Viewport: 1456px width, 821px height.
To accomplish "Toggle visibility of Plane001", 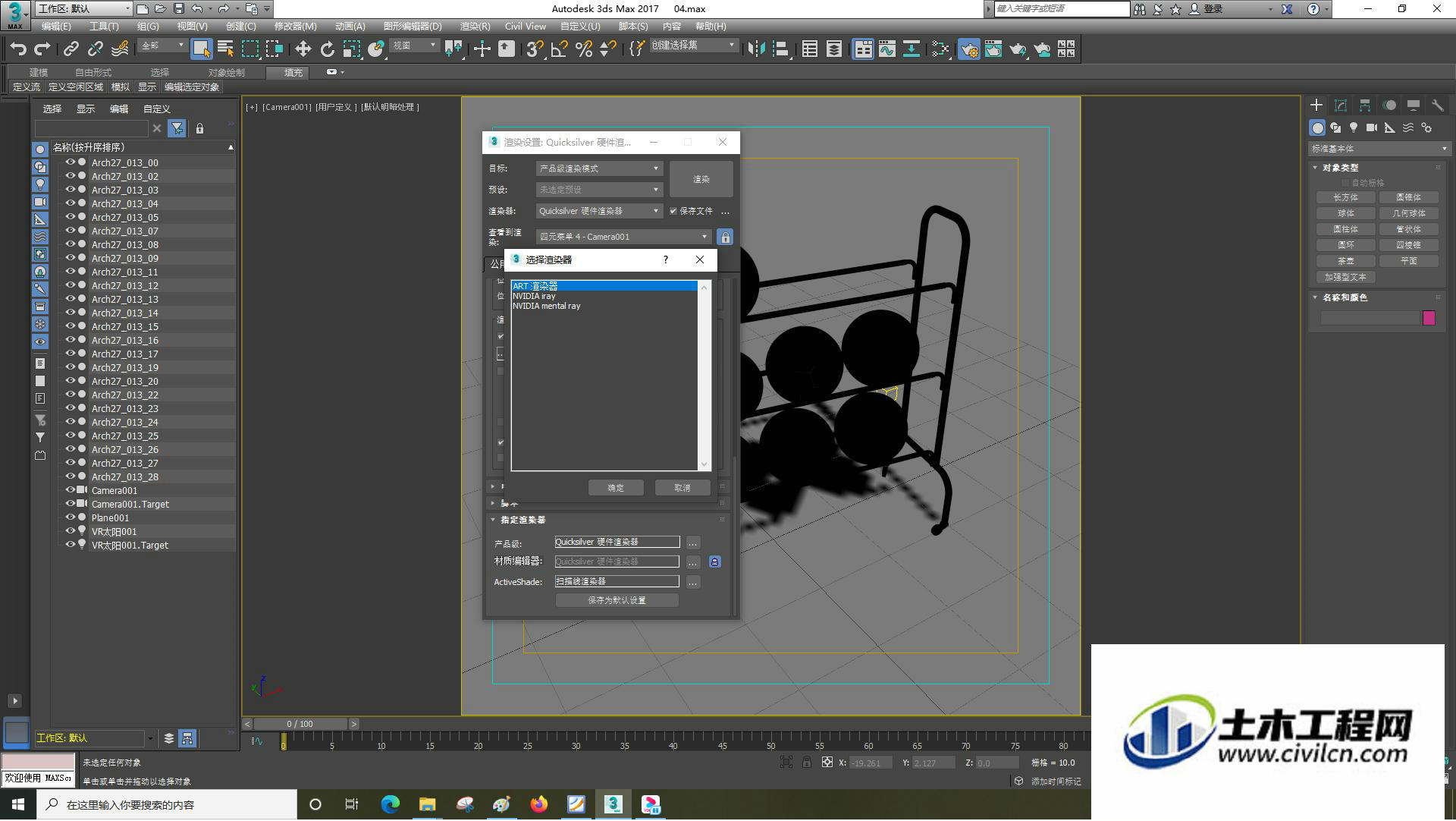I will click(x=71, y=517).
